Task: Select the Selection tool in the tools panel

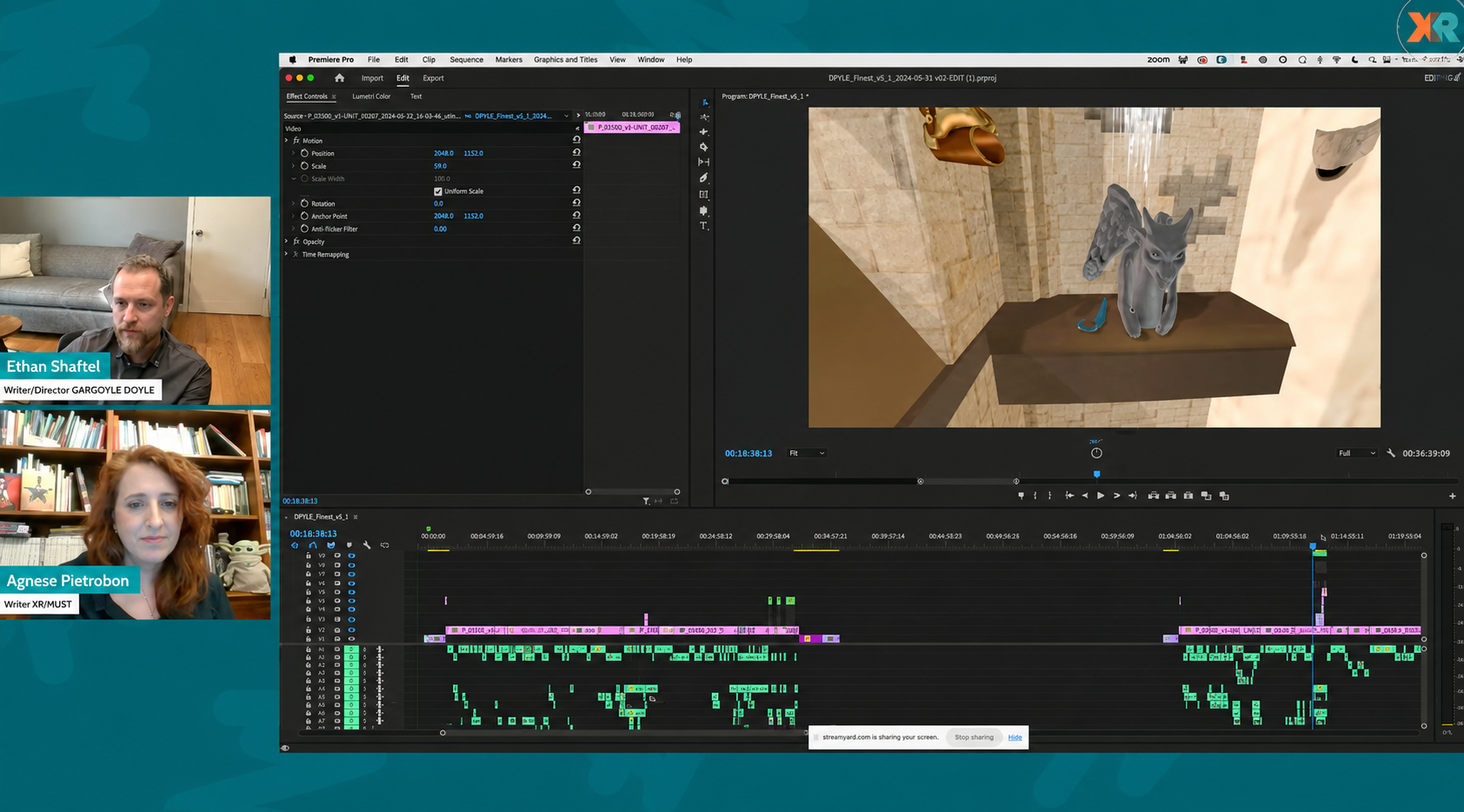Action: pyautogui.click(x=704, y=103)
